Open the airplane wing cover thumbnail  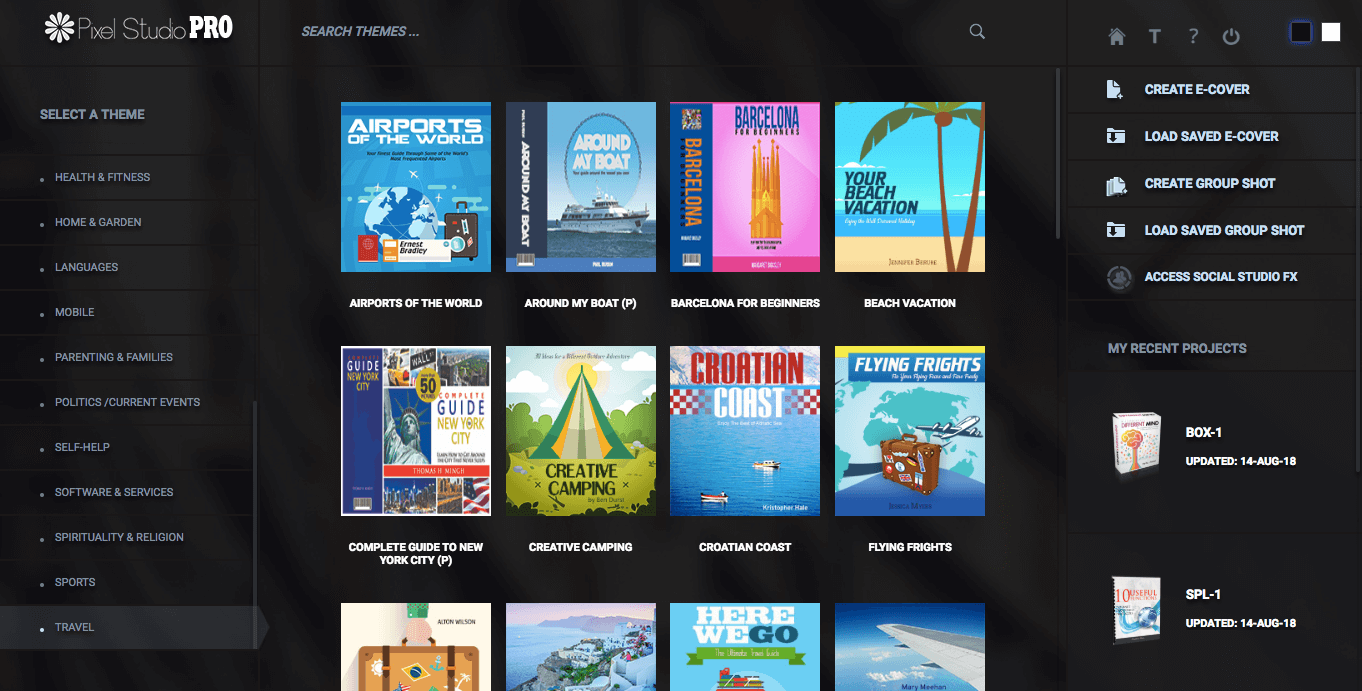pyautogui.click(x=910, y=647)
